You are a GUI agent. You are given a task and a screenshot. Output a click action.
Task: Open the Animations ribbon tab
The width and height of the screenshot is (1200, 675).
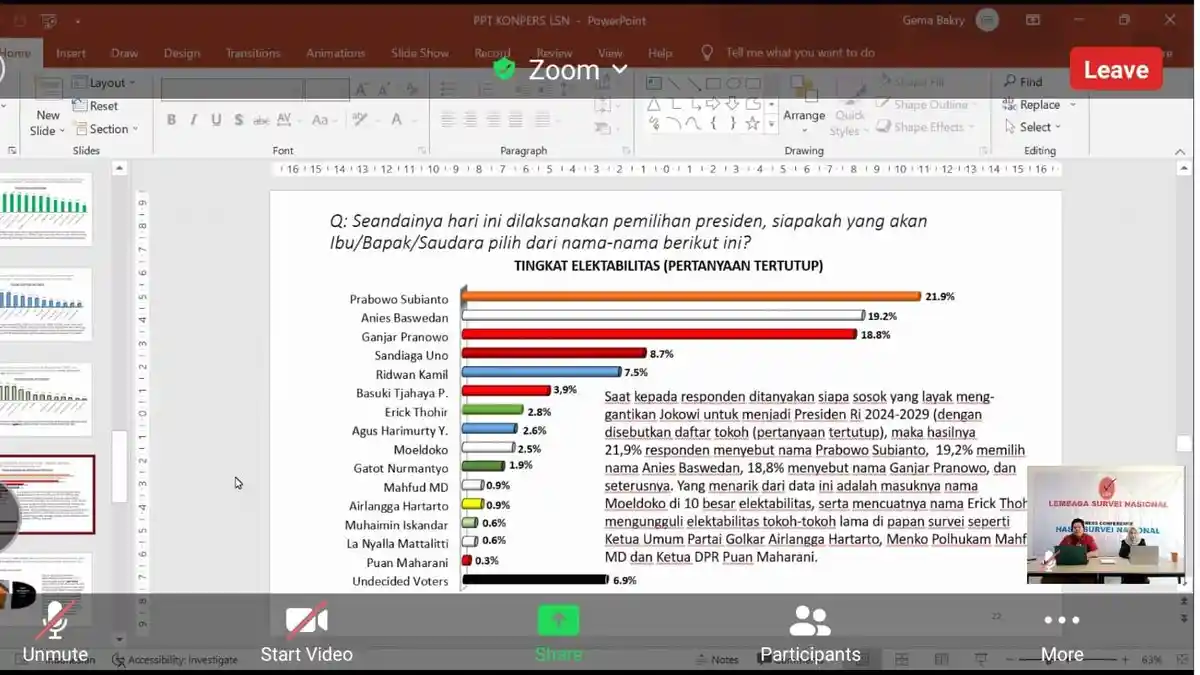click(335, 53)
